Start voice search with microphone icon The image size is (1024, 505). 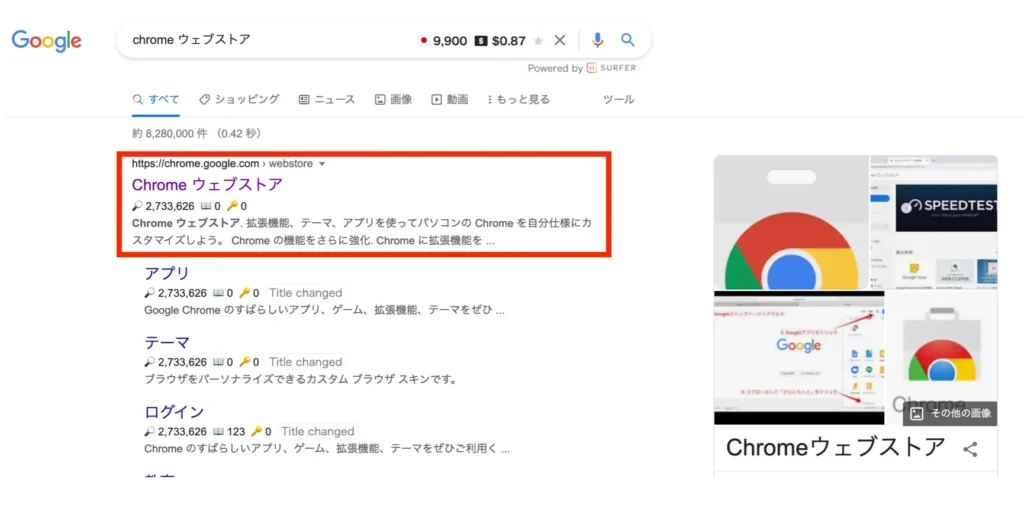(598, 41)
